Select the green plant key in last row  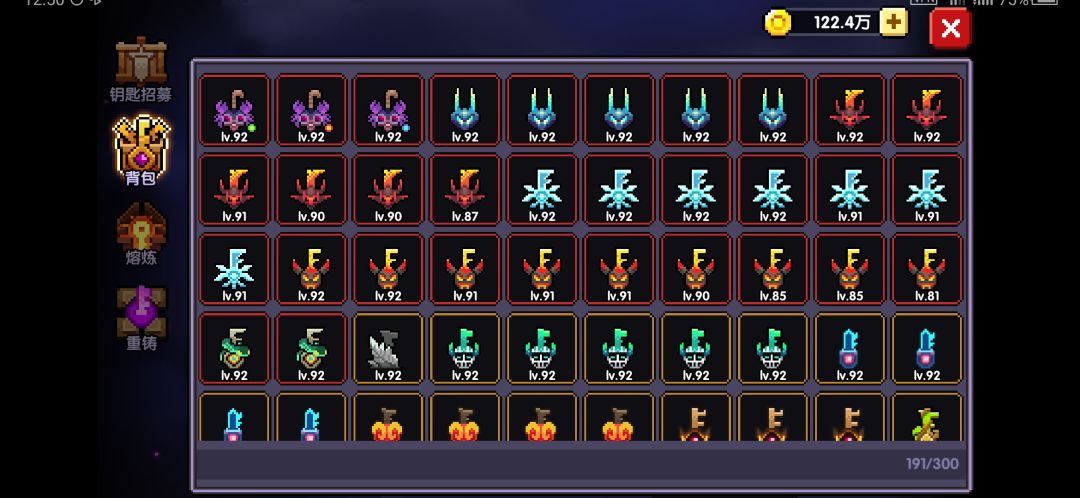point(926,417)
